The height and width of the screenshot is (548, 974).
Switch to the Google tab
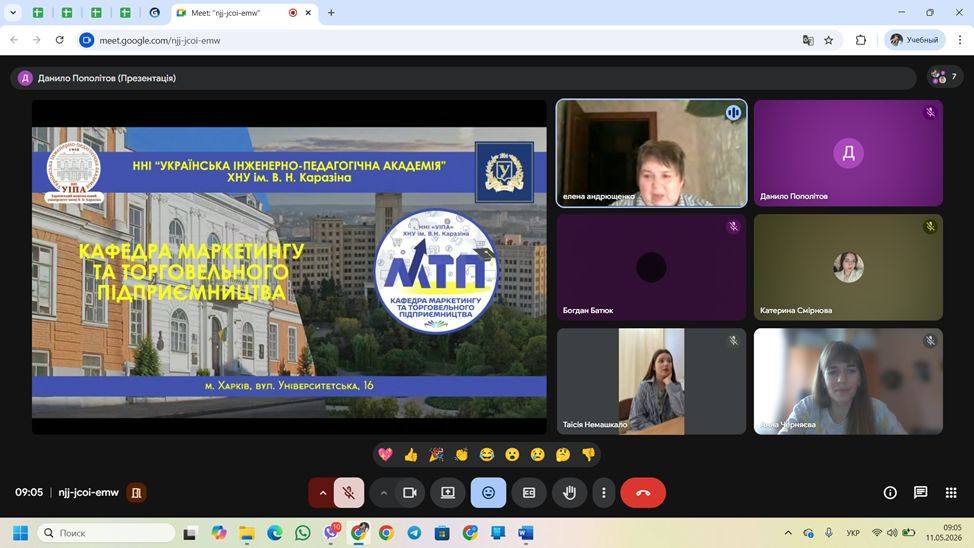[x=155, y=12]
